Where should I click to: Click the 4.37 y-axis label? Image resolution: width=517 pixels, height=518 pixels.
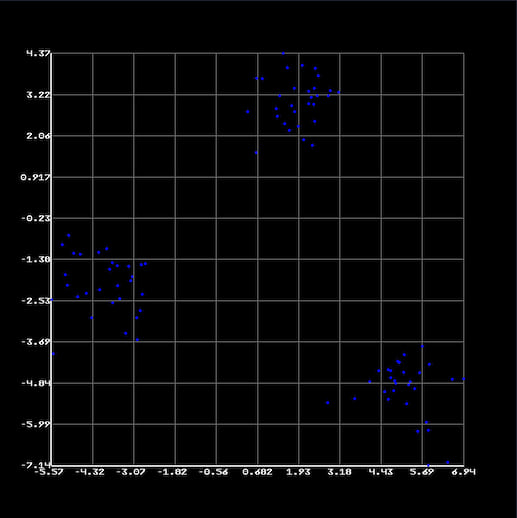pos(39,53)
